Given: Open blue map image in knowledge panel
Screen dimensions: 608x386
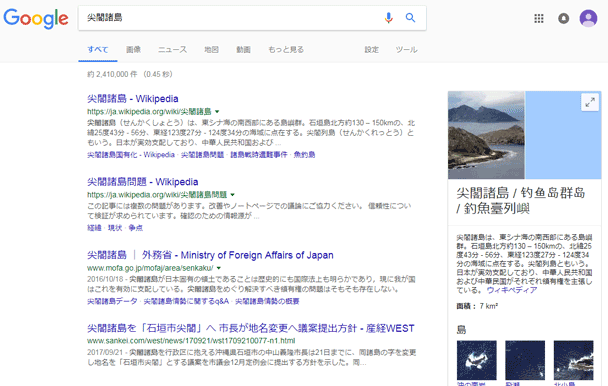Looking at the screenshot, I should (563, 135).
